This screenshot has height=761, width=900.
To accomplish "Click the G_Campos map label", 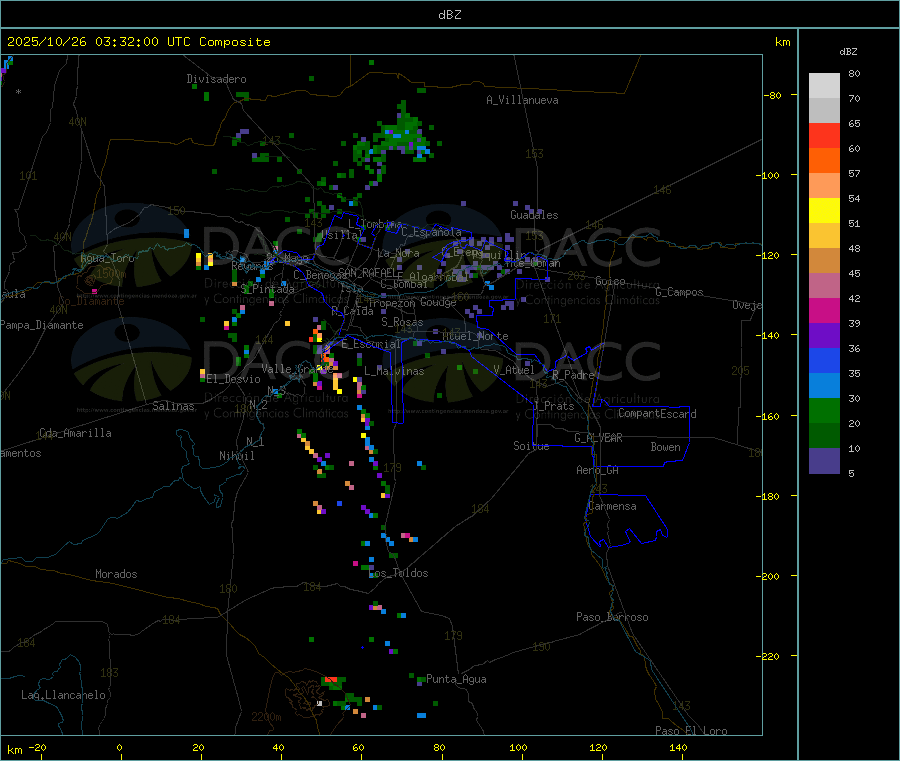I will 679,292.
